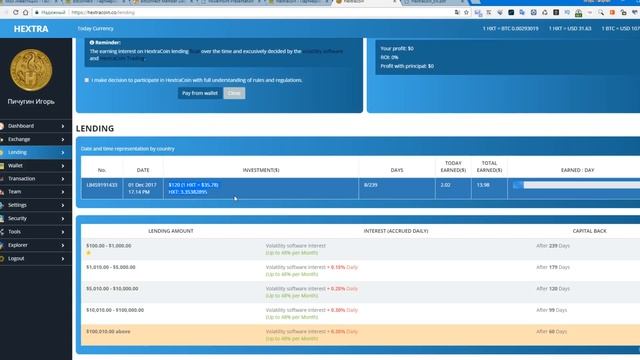
Task: Open the Team sidebar item
Action: (36, 192)
